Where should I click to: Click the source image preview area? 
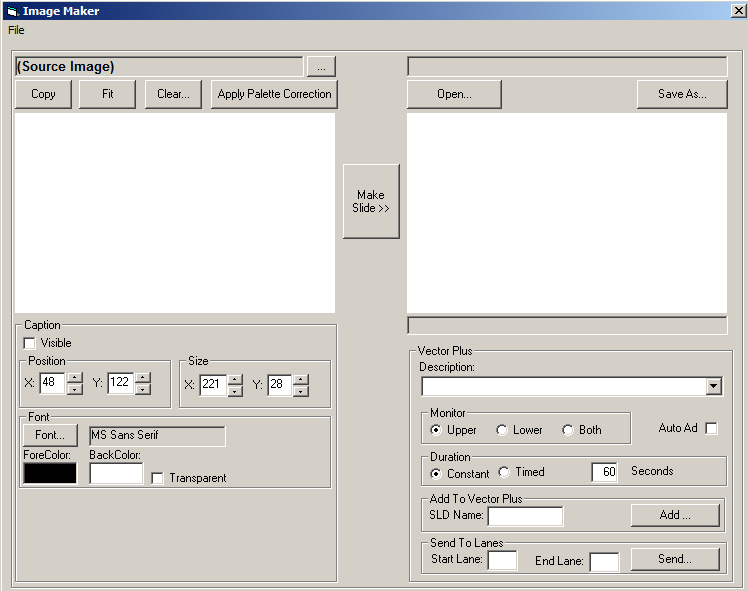175,213
